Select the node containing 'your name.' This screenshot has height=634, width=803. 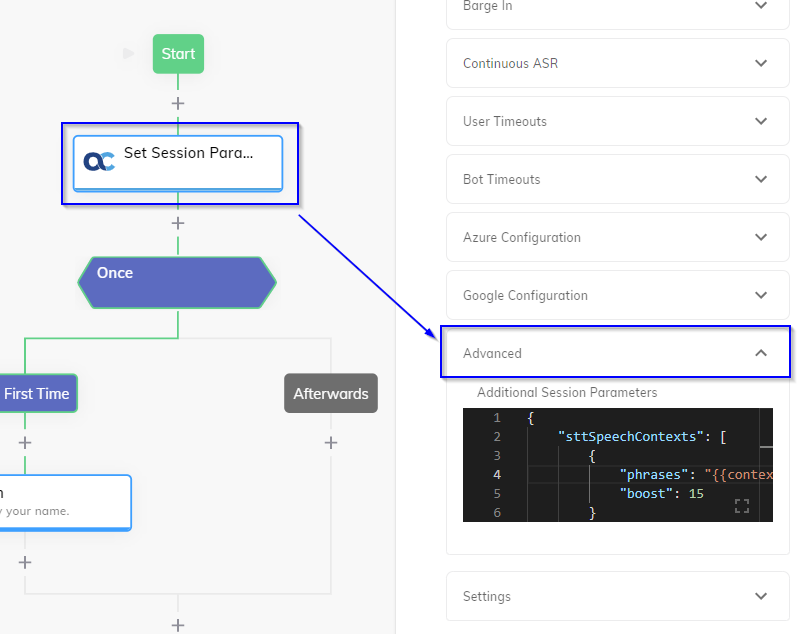click(65, 503)
